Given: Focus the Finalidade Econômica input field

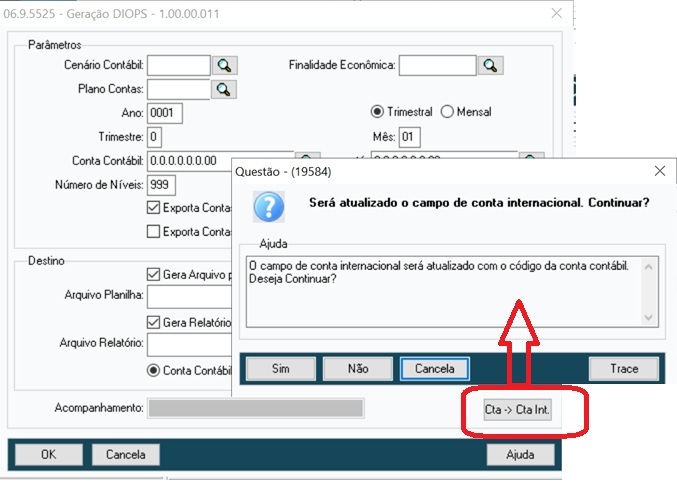Looking at the screenshot, I should click(x=437, y=66).
